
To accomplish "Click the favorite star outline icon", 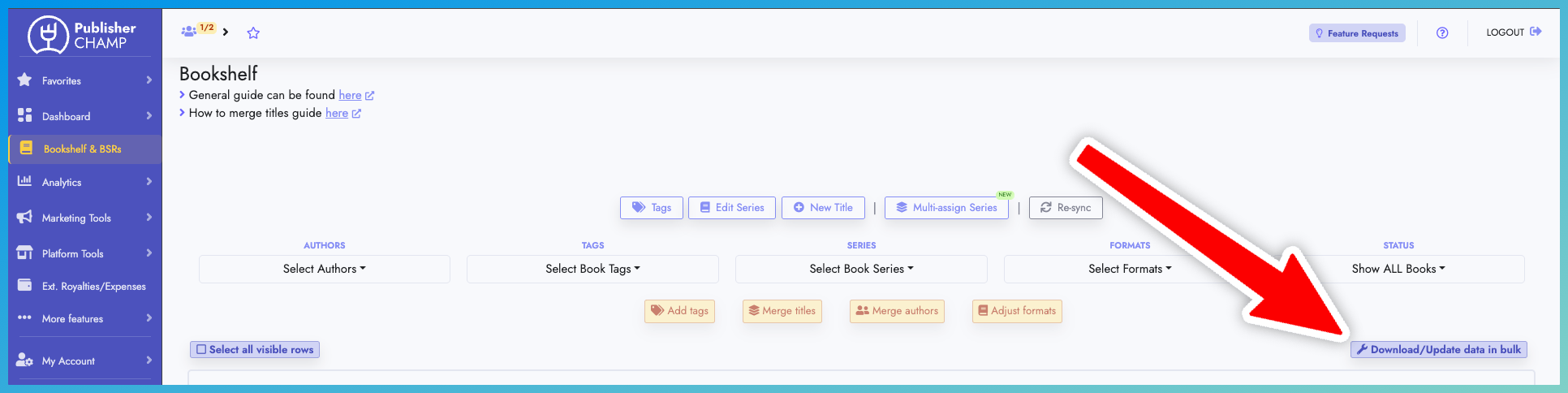I will pyautogui.click(x=253, y=33).
